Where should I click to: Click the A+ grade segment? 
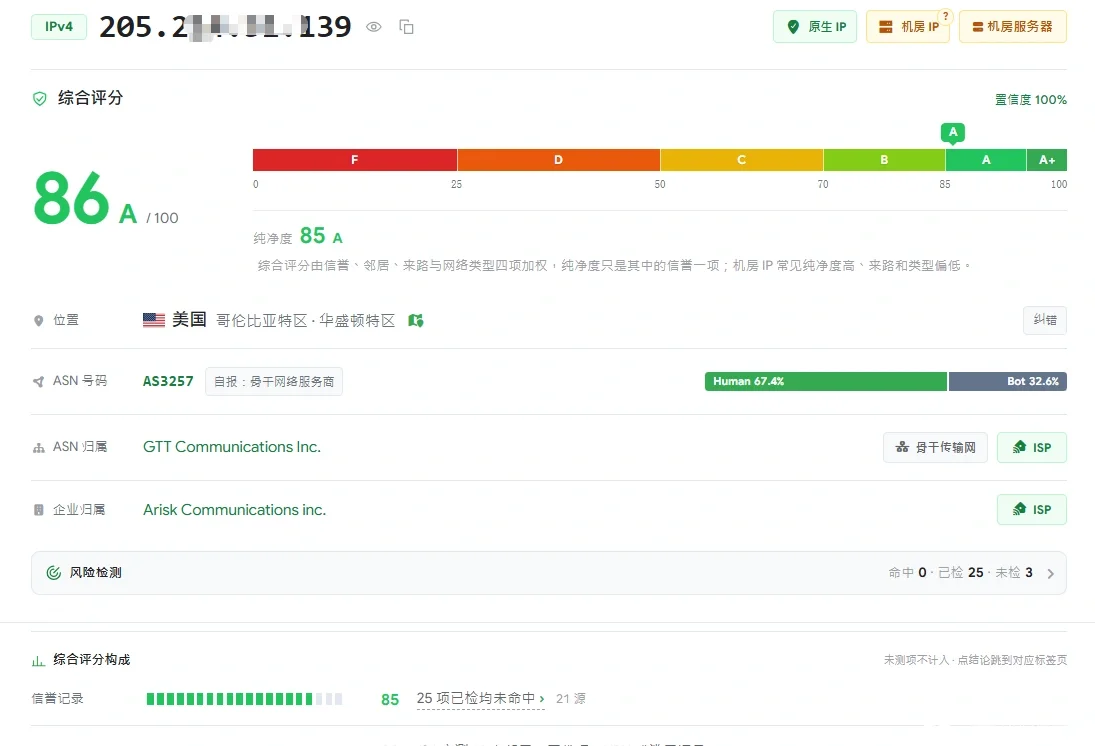click(x=1047, y=160)
